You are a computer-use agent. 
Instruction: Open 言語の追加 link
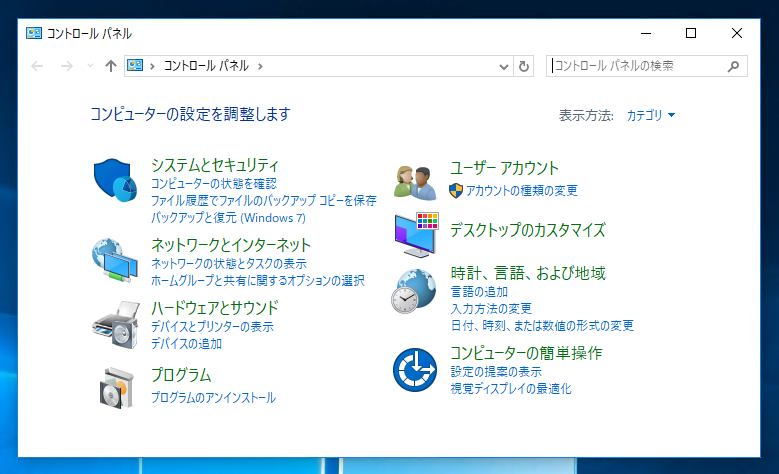(x=479, y=292)
